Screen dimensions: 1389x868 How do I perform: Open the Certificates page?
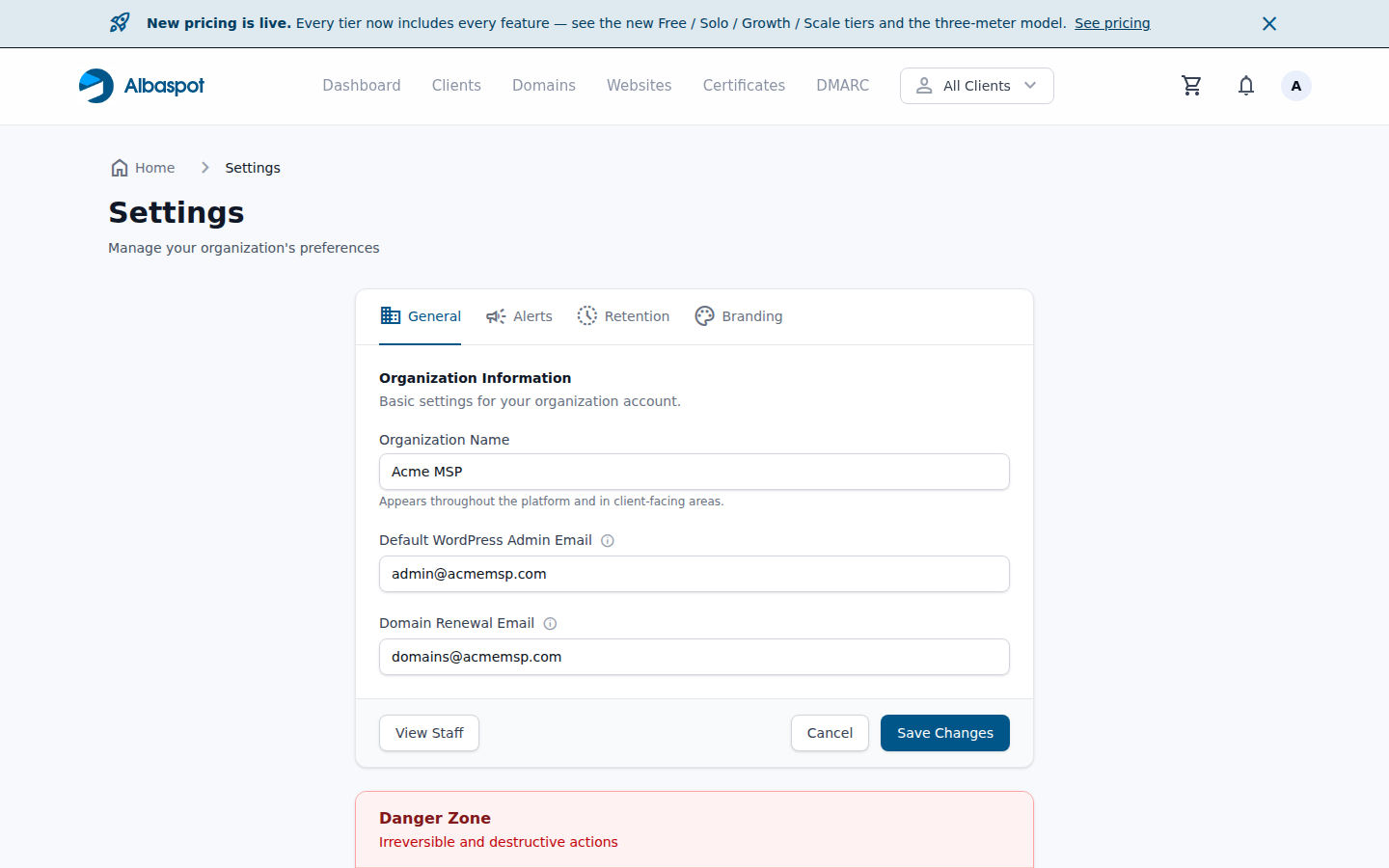(744, 86)
